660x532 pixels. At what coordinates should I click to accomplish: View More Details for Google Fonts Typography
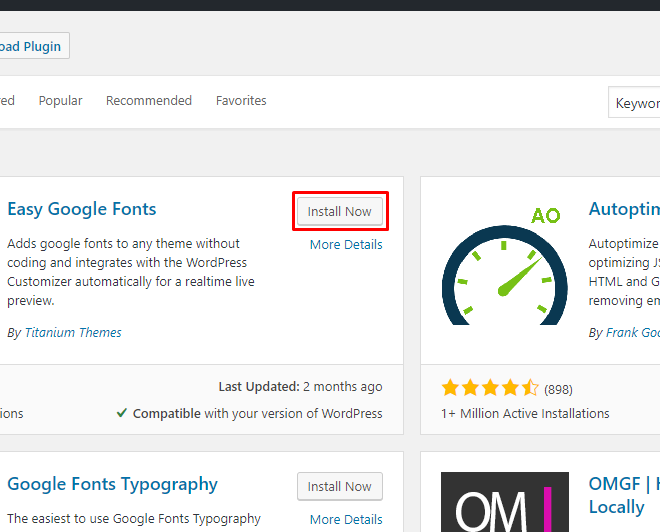coord(346,520)
